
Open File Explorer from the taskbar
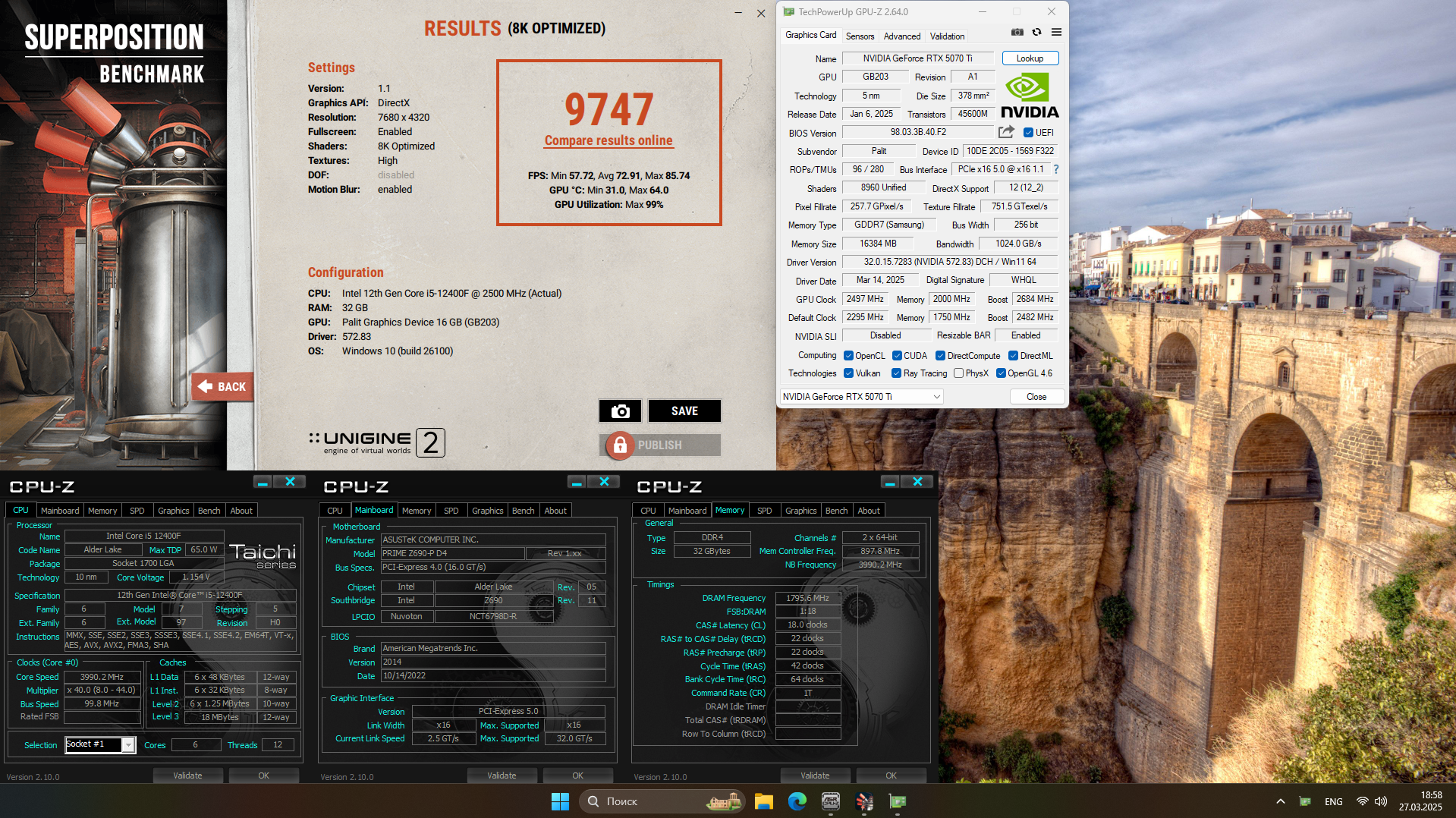coord(763,801)
